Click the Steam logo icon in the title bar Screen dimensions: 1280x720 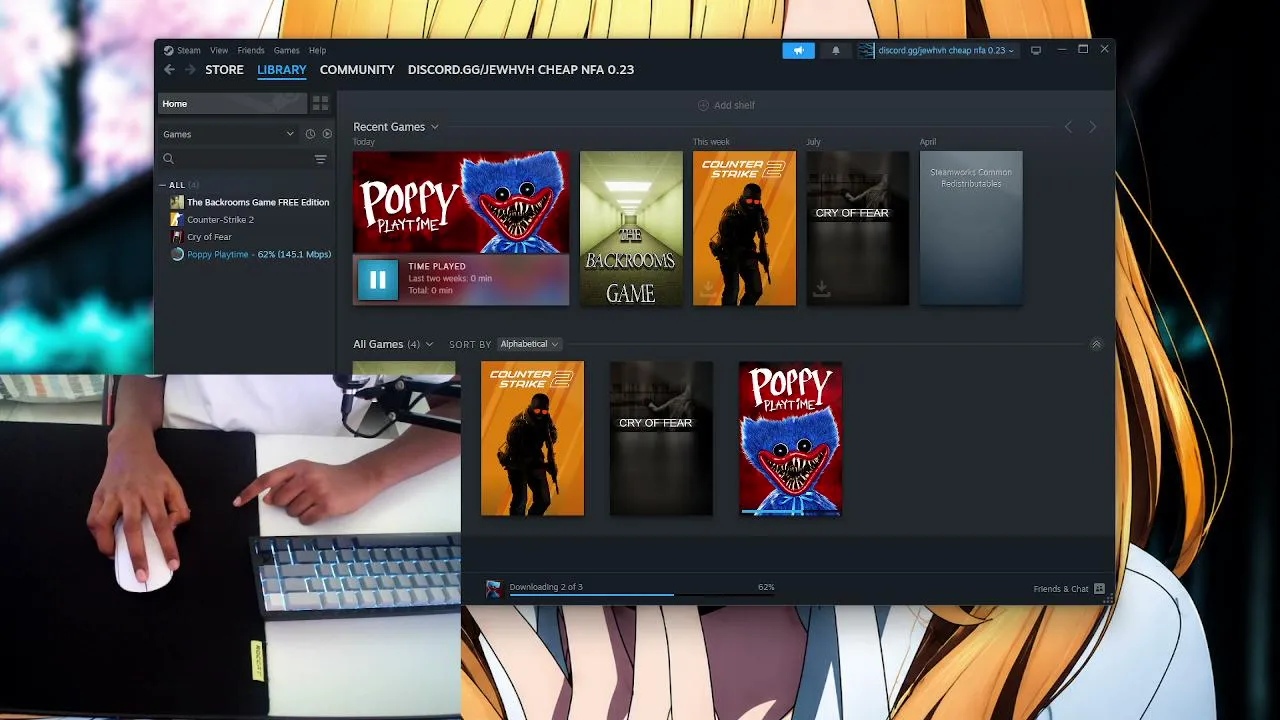pyautogui.click(x=169, y=50)
